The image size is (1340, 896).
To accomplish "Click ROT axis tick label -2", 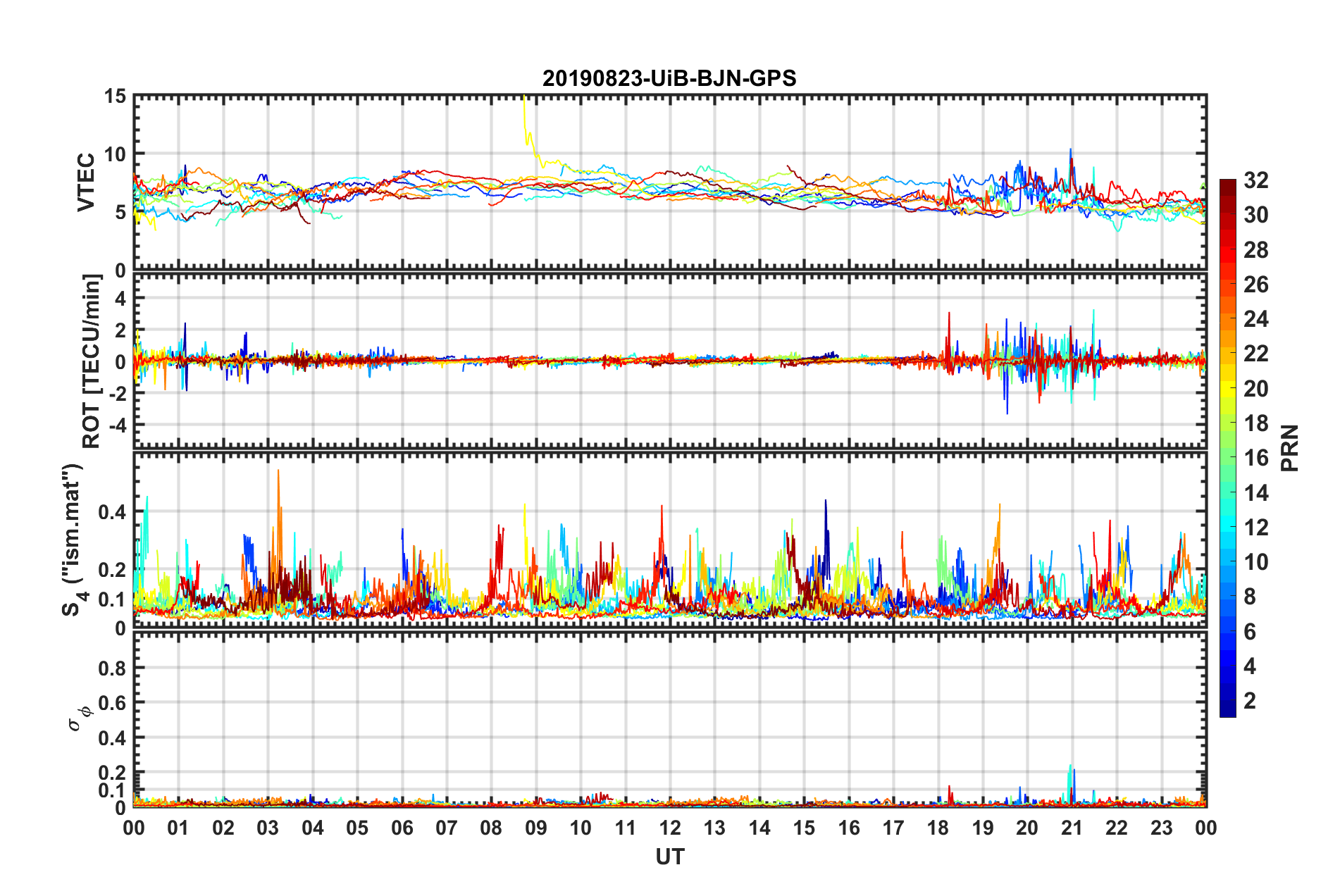I will (x=118, y=394).
